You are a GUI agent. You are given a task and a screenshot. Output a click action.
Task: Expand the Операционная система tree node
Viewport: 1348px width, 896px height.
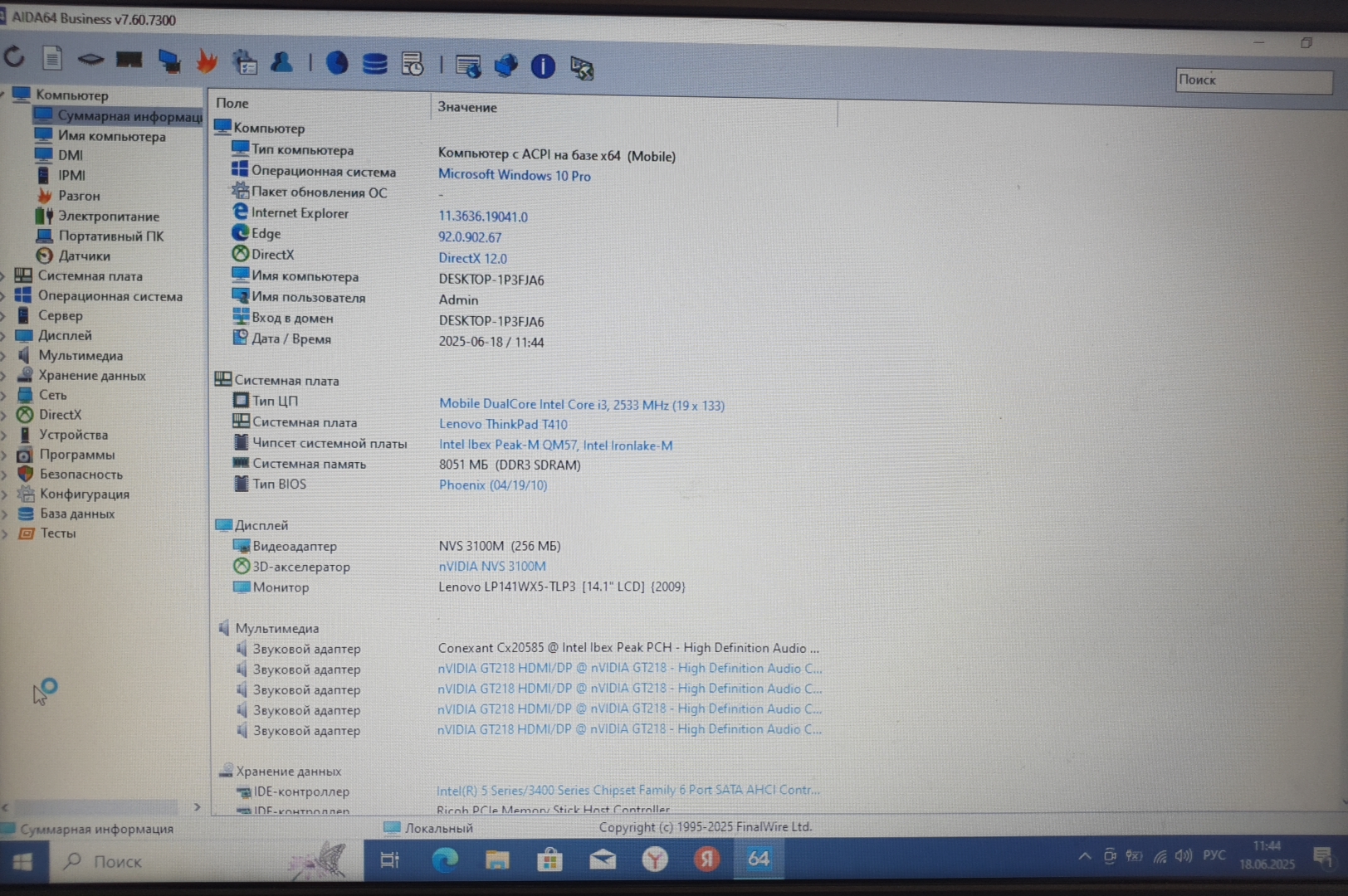pos(4,295)
